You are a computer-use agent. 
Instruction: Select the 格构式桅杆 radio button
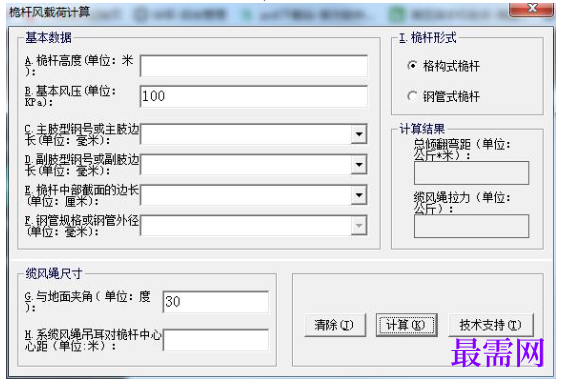[412, 65]
